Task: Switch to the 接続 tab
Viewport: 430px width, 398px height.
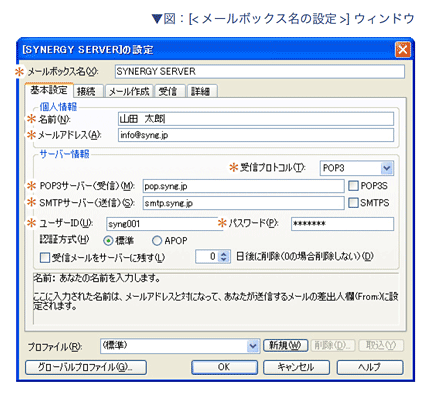Action: click(x=87, y=91)
